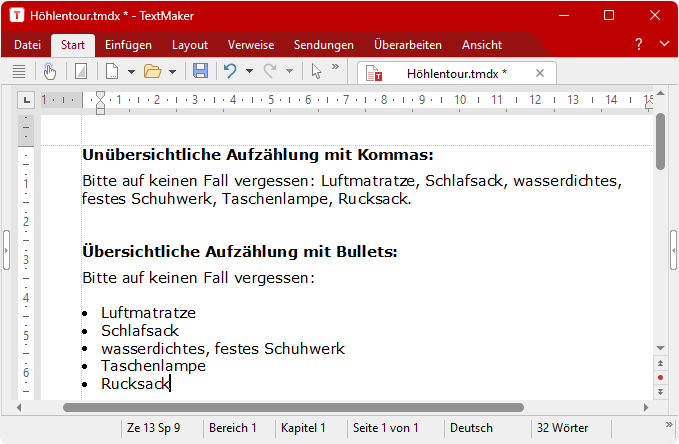The height and width of the screenshot is (444, 679).
Task: Select the object selection arrow tool
Action: pyautogui.click(x=316, y=71)
